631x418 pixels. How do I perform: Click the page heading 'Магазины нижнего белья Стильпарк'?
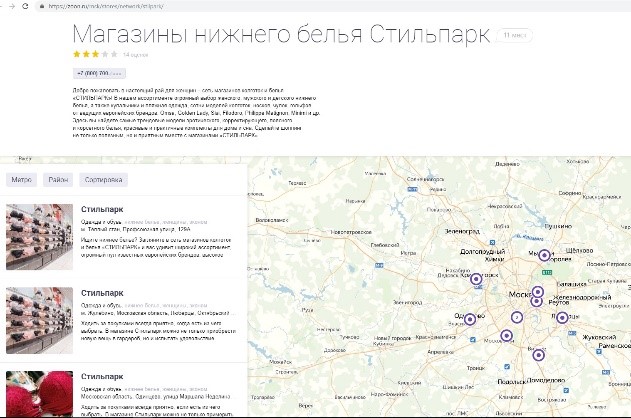(x=281, y=34)
